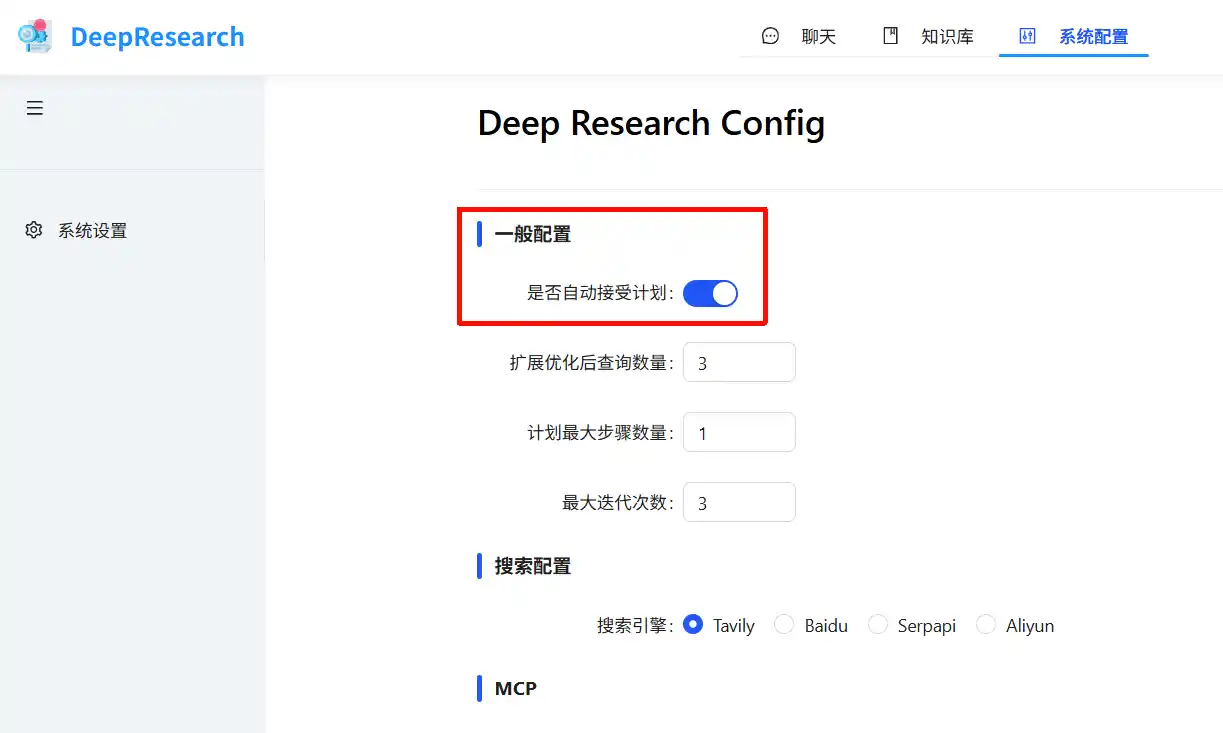Click the gear icon next to 系统设置
Screen dimensions: 1223x733
tap(33, 229)
